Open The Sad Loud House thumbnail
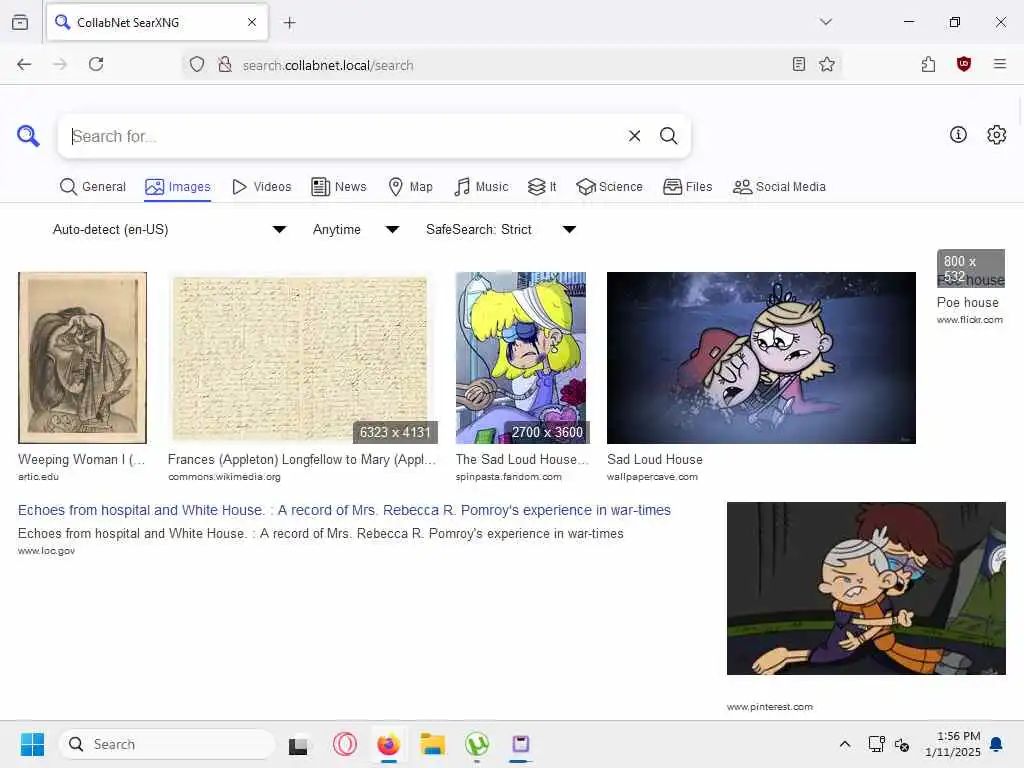The image size is (1024, 768). [x=522, y=358]
